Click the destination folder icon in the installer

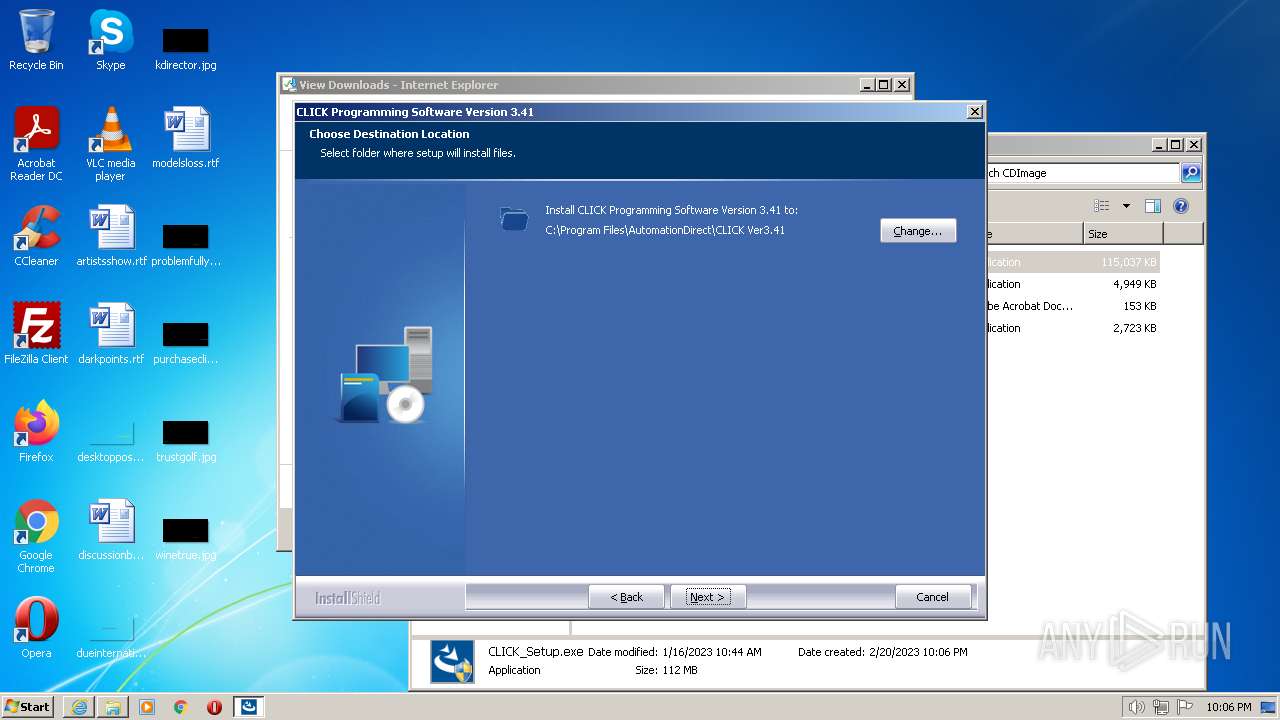pos(514,219)
